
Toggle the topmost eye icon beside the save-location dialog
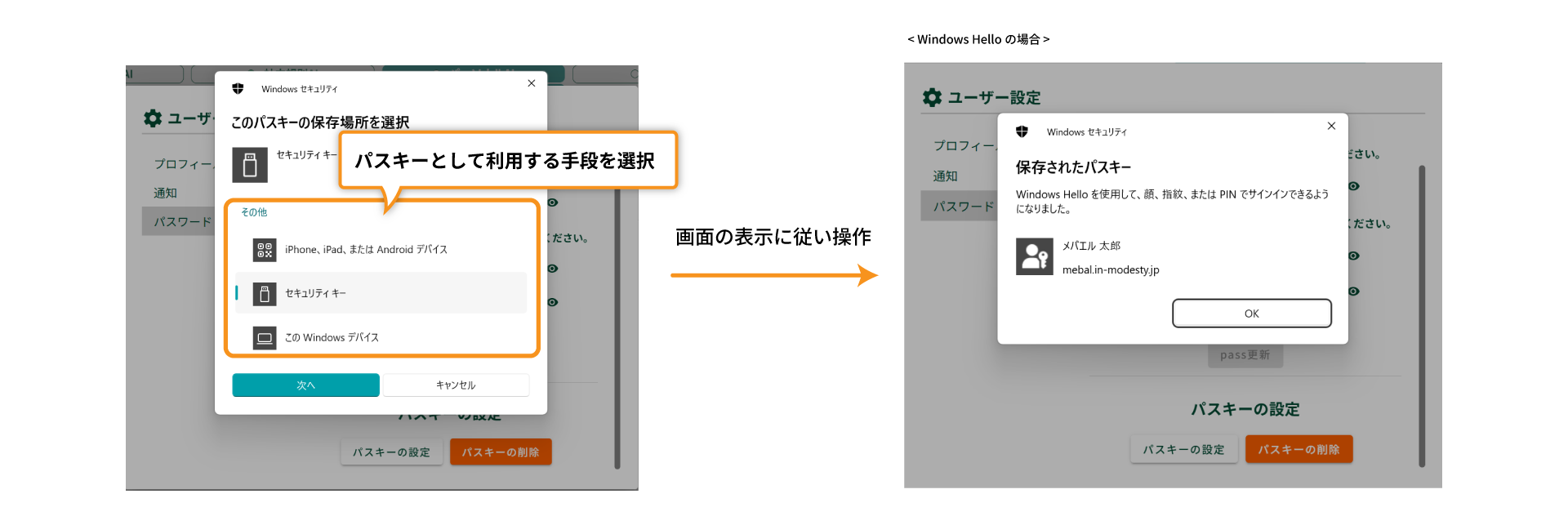pyautogui.click(x=553, y=202)
